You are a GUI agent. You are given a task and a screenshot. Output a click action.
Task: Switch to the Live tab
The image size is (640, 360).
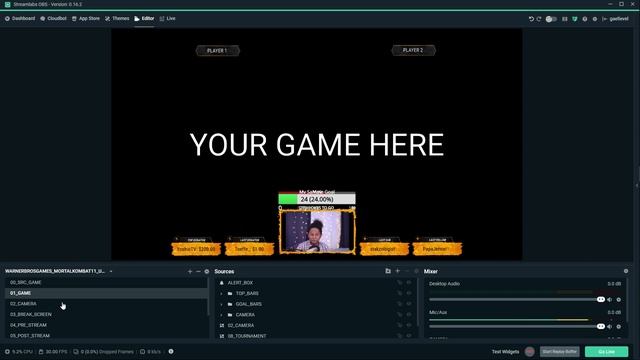(x=167, y=18)
